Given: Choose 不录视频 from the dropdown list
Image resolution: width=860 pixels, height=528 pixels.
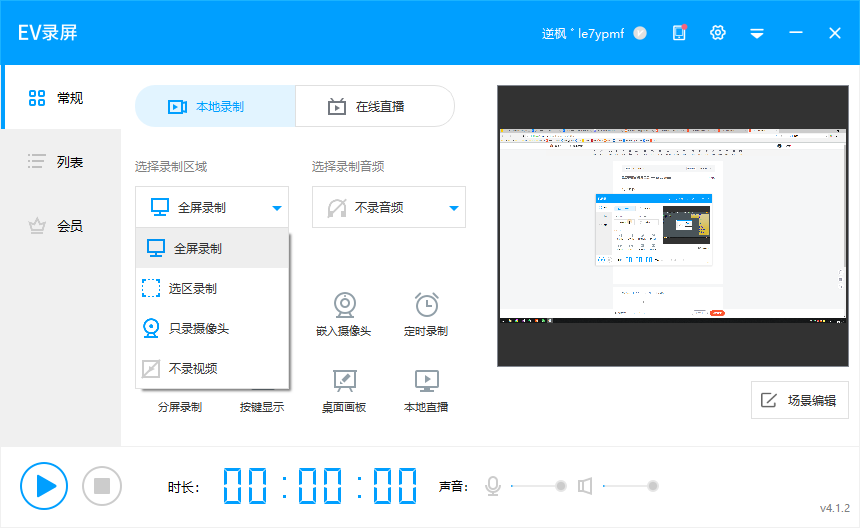Looking at the screenshot, I should tap(212, 368).
